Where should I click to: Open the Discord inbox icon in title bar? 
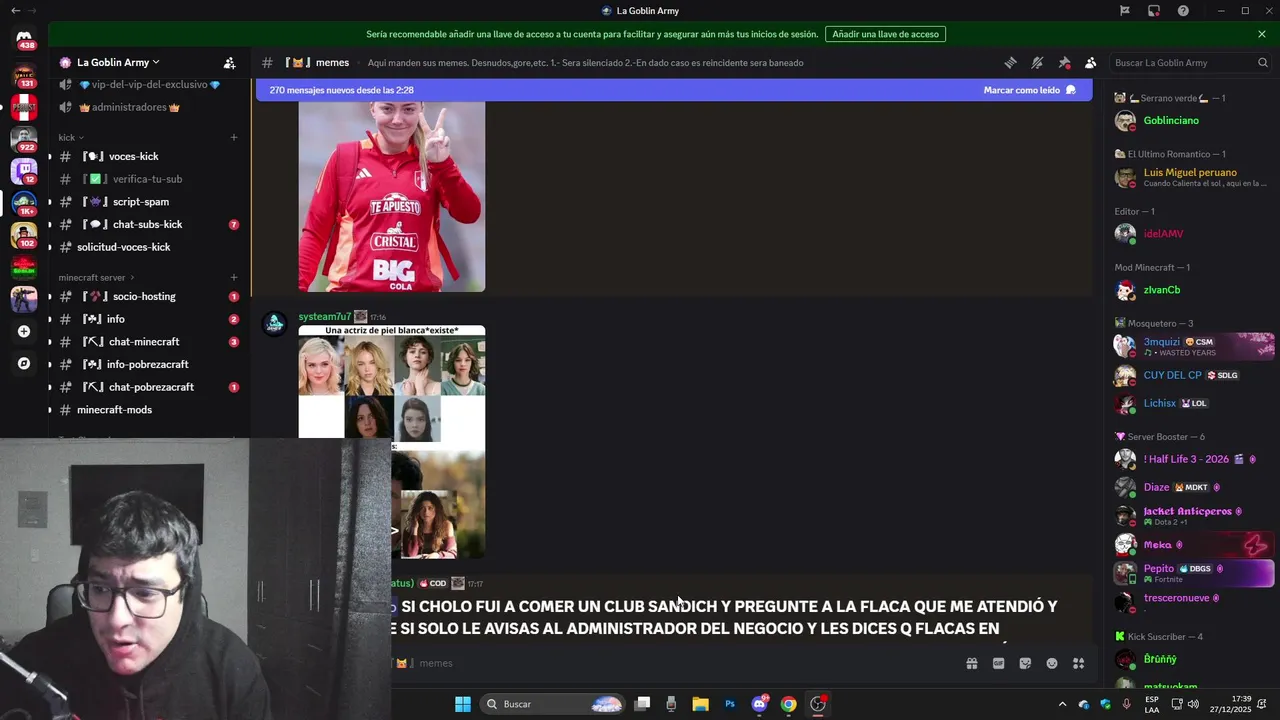[x=1154, y=11]
